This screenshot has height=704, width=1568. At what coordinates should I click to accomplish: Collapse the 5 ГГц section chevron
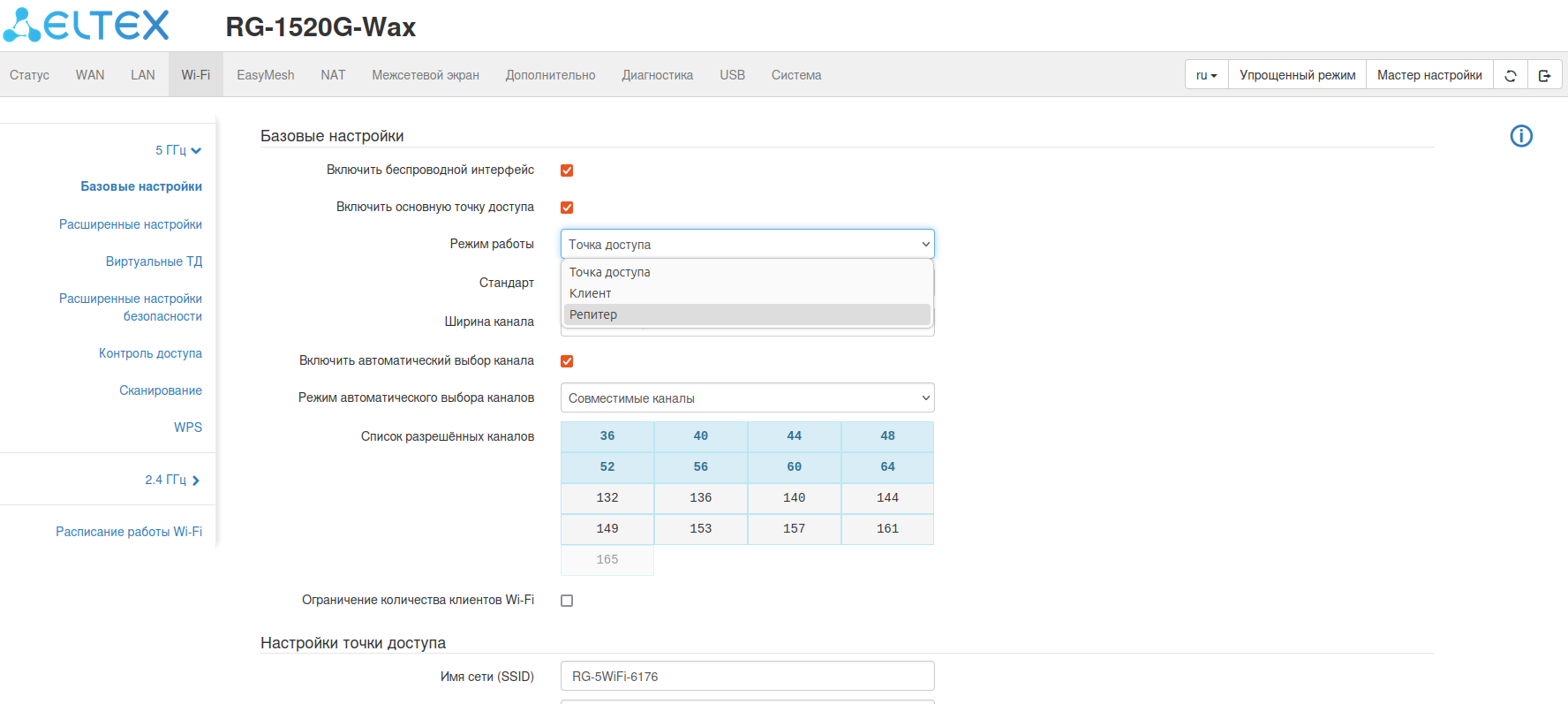(196, 151)
